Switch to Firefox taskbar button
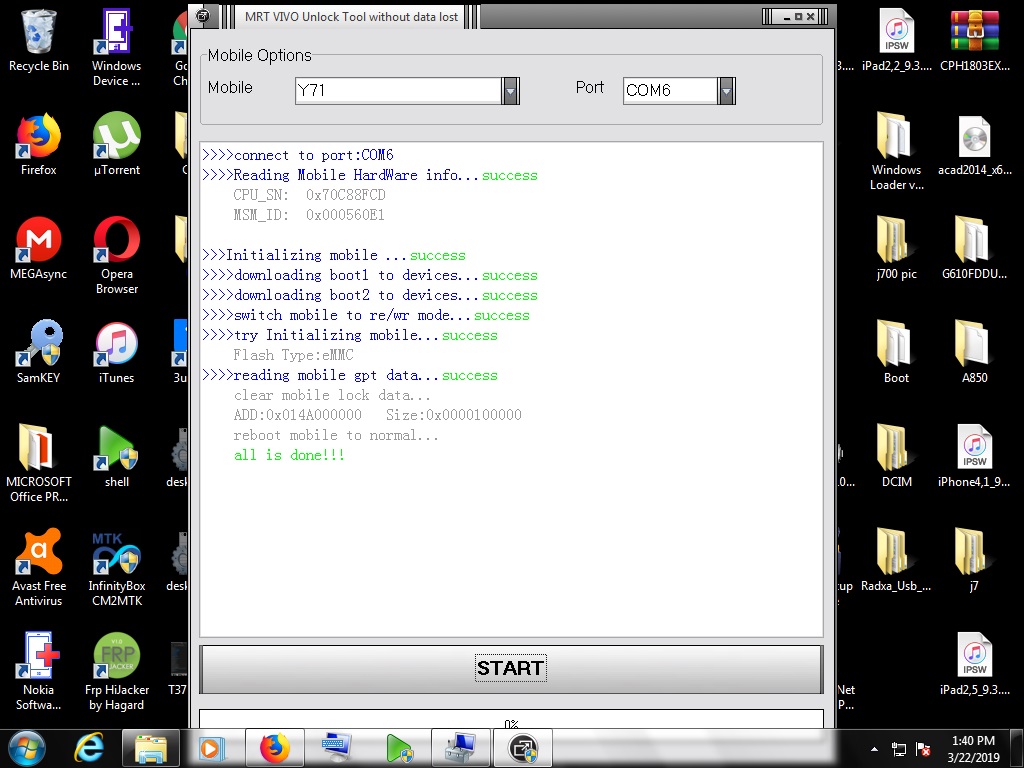 [x=275, y=748]
